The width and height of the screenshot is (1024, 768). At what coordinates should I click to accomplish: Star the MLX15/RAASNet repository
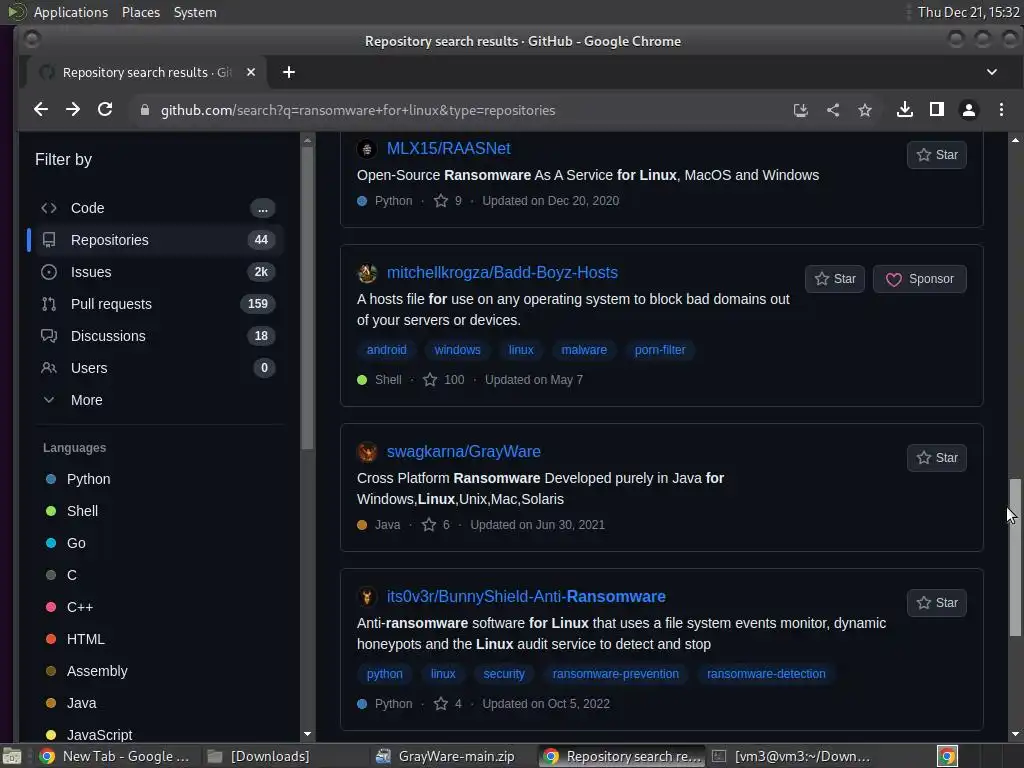(936, 155)
